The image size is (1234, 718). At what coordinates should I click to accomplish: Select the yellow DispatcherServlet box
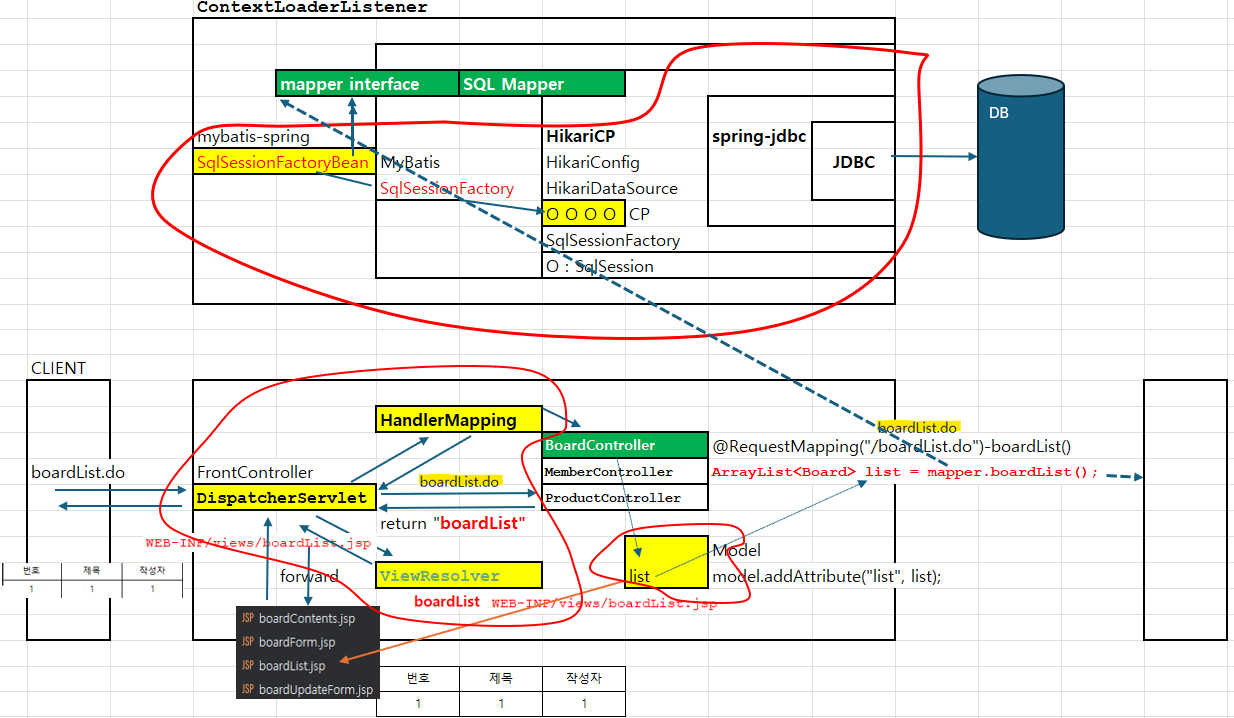[x=284, y=497]
